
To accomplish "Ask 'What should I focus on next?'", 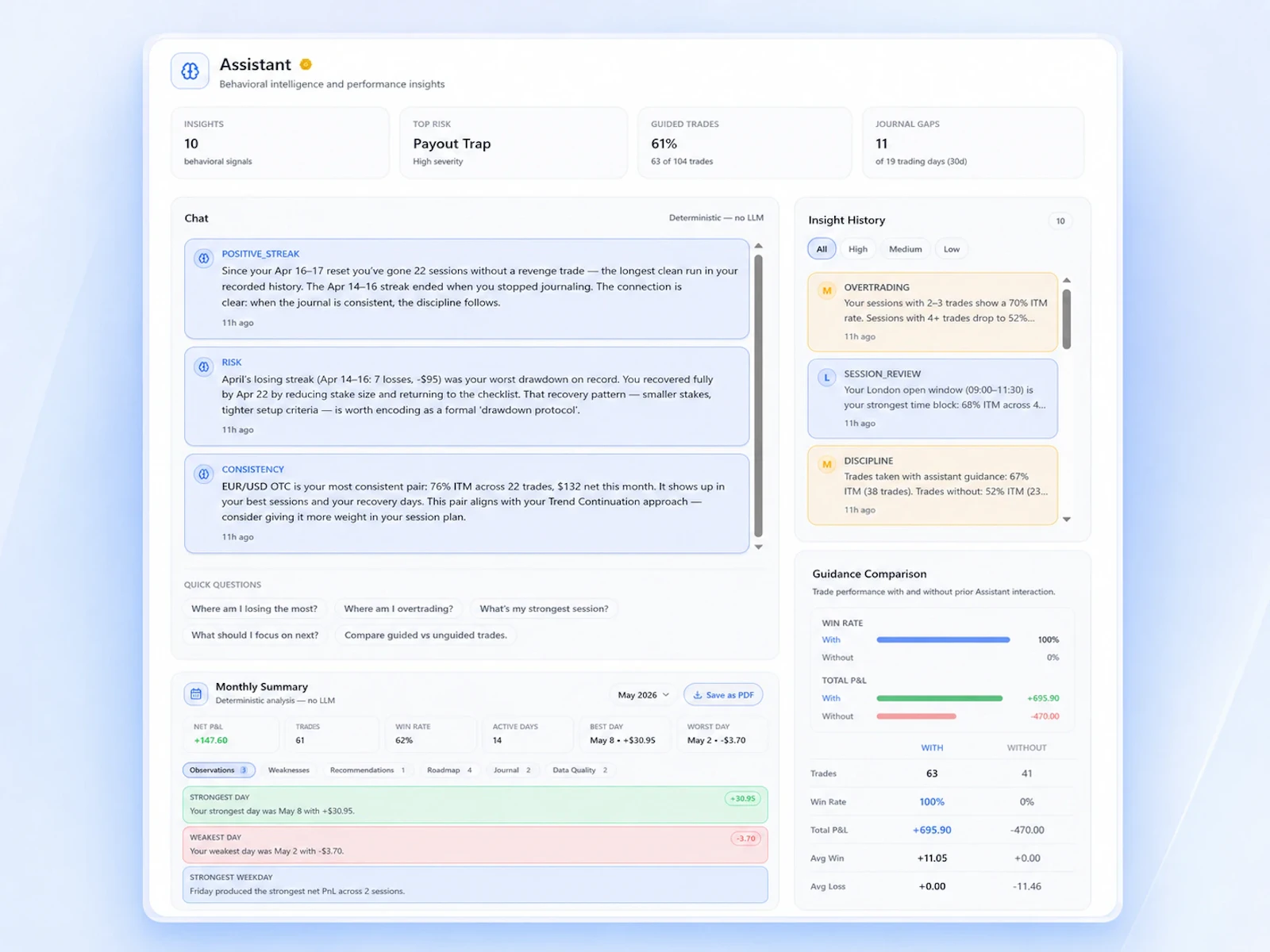I will pyautogui.click(x=255, y=635).
